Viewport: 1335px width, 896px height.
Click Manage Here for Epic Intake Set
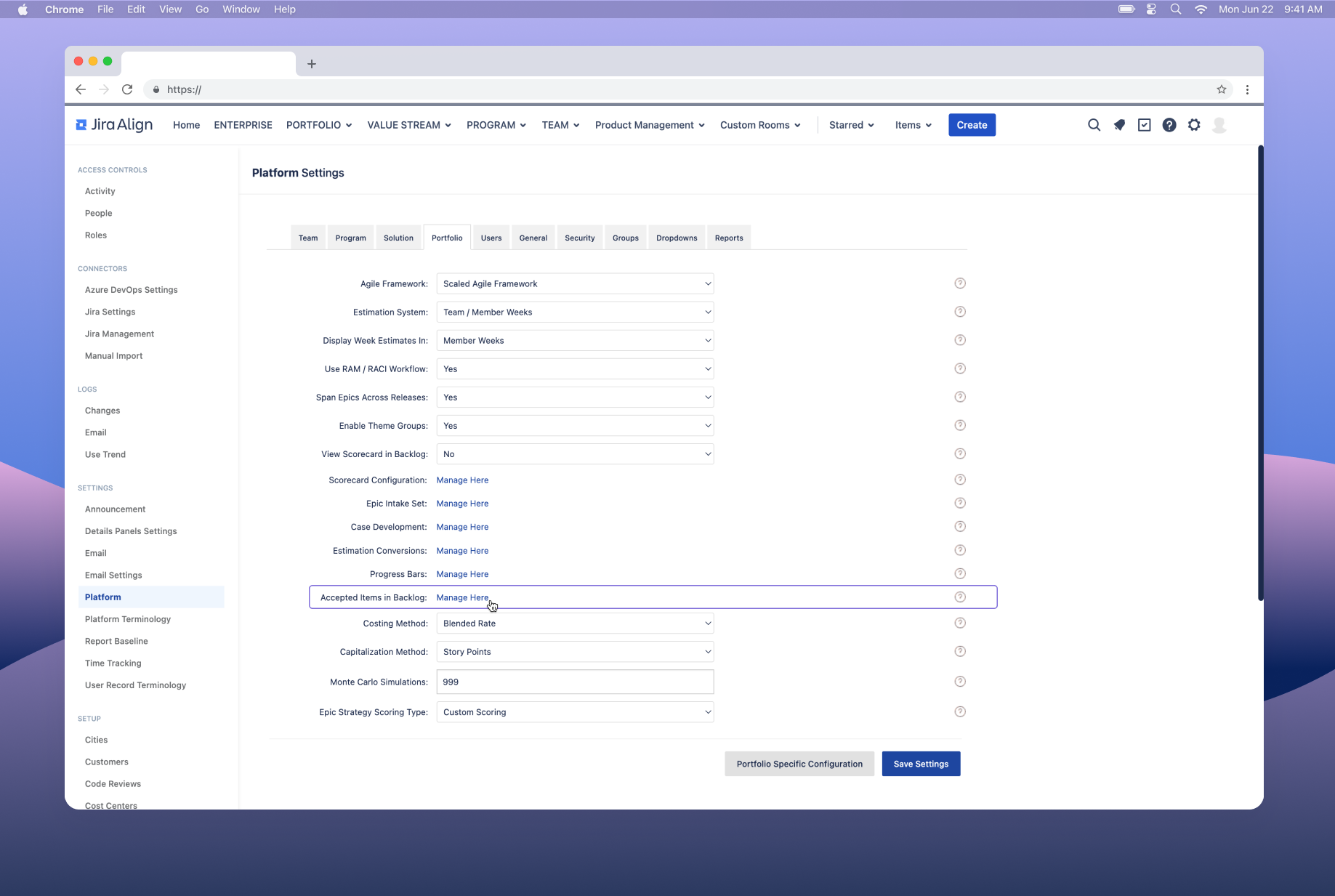click(x=462, y=503)
